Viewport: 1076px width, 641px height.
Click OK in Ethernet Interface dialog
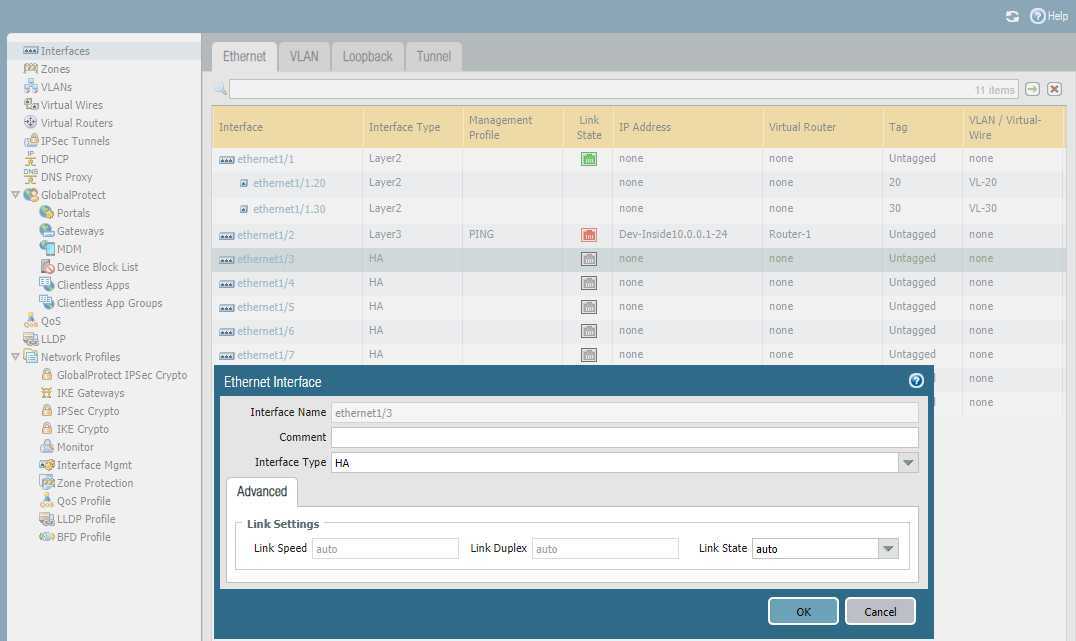(x=803, y=612)
